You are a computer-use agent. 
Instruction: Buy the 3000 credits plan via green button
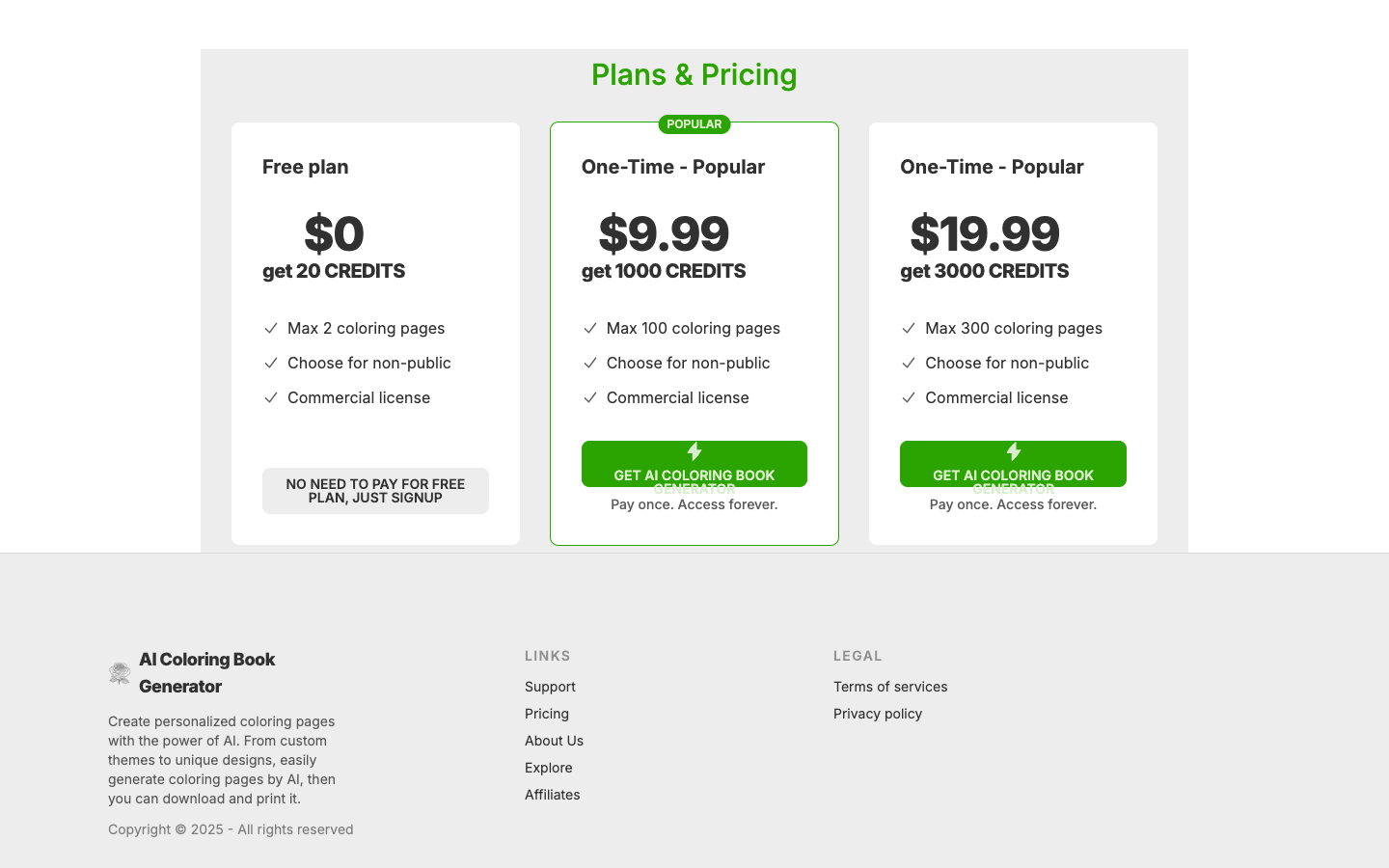point(1013,464)
